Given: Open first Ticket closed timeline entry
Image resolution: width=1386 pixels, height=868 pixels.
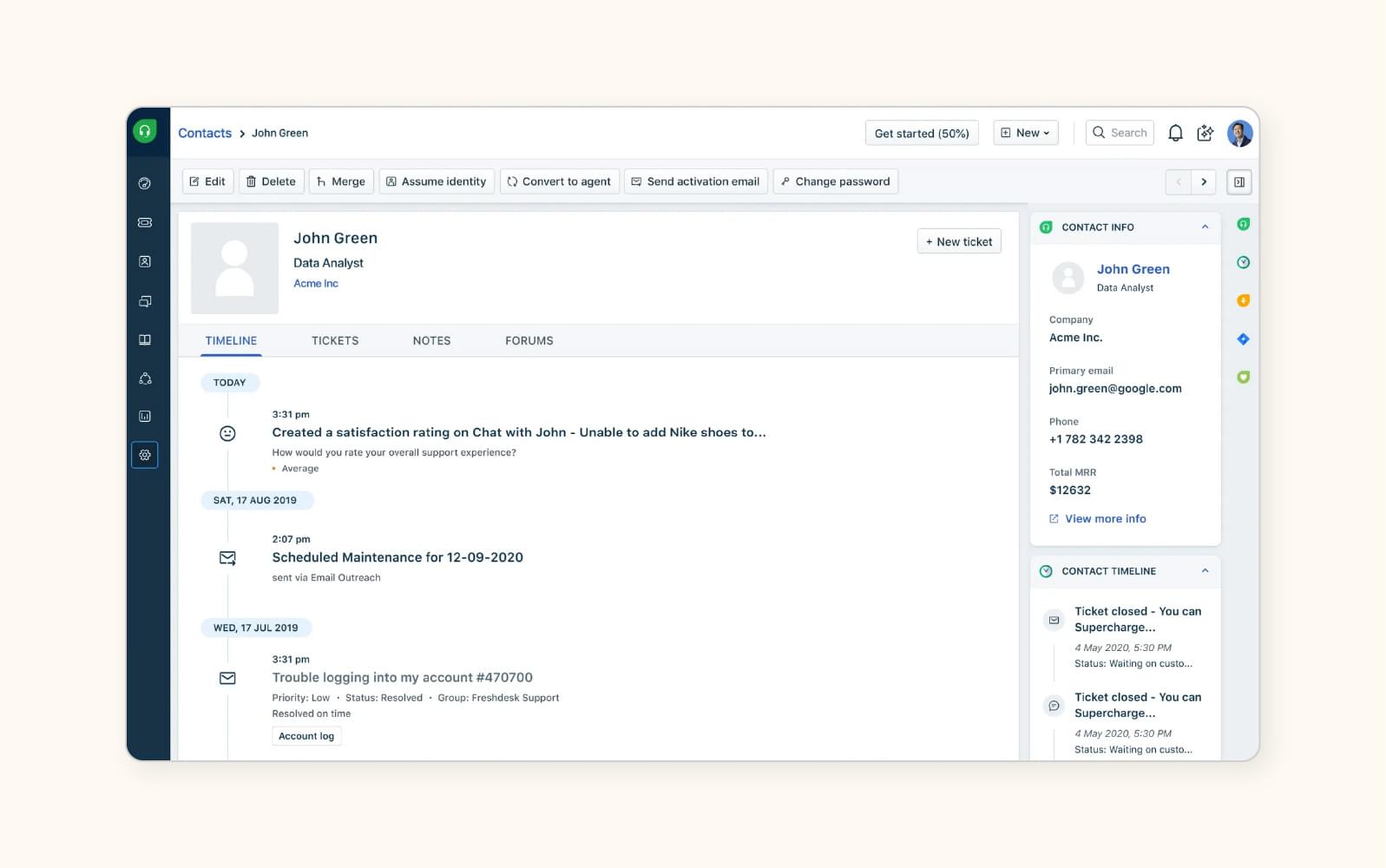Looking at the screenshot, I should (1138, 619).
